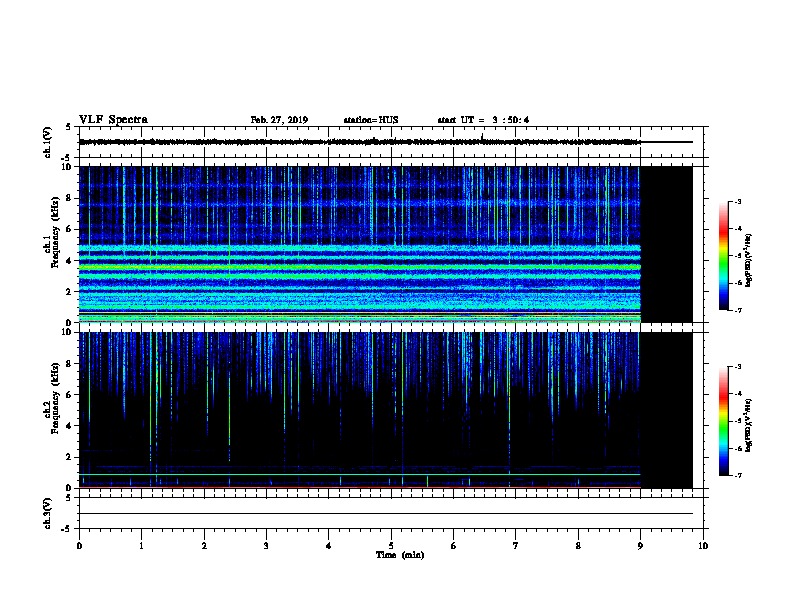
Task: Click the ch.2 frequency tick '4'
Action: point(69,426)
